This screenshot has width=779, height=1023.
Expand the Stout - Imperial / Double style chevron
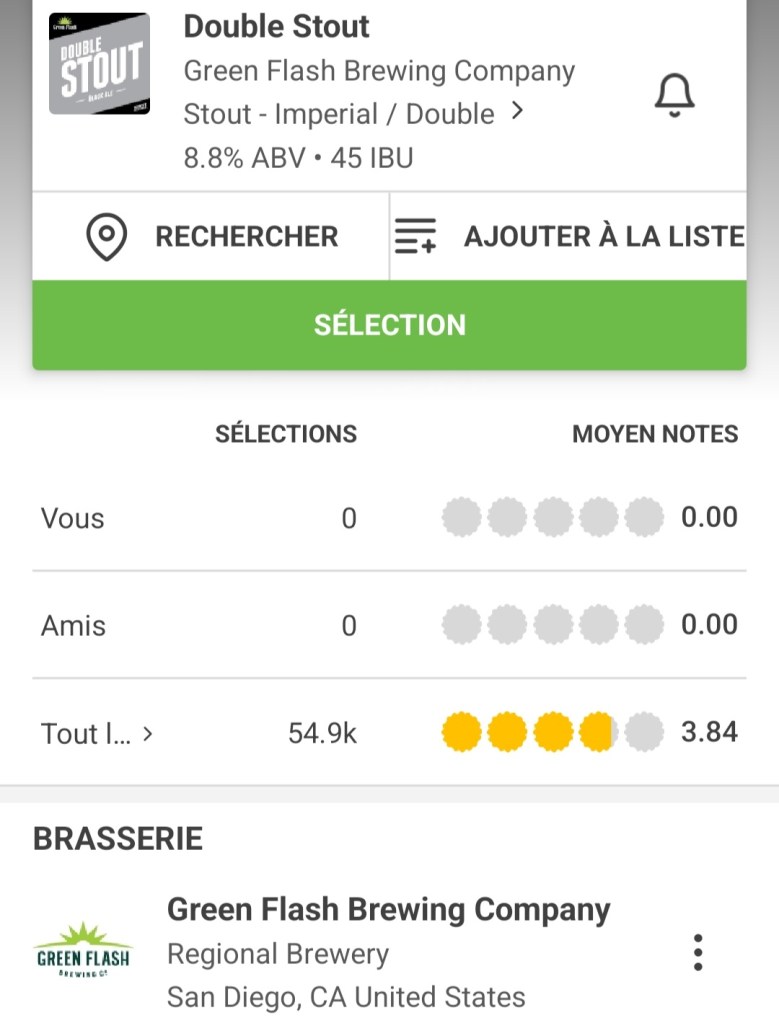(517, 112)
